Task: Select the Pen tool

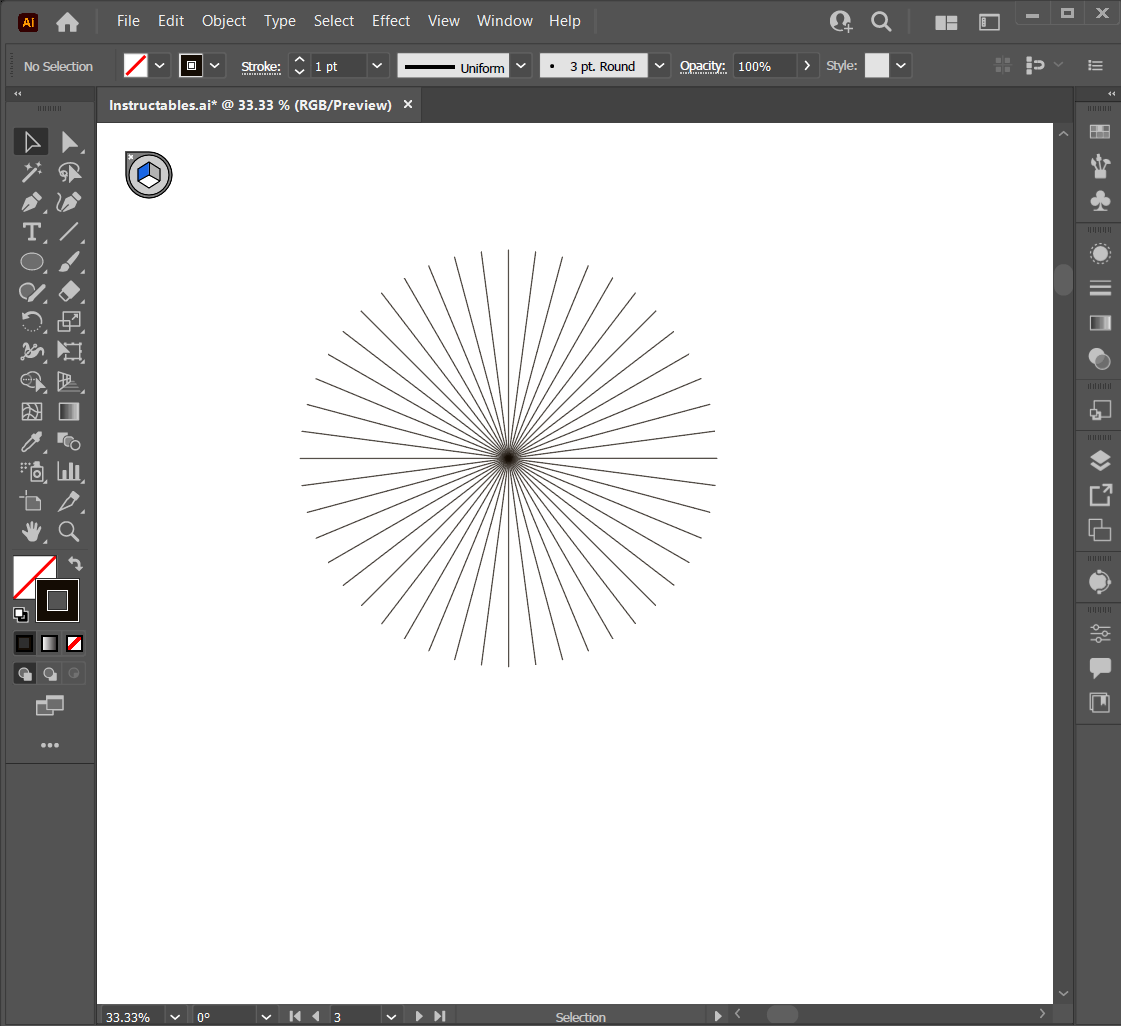Action: tap(32, 203)
